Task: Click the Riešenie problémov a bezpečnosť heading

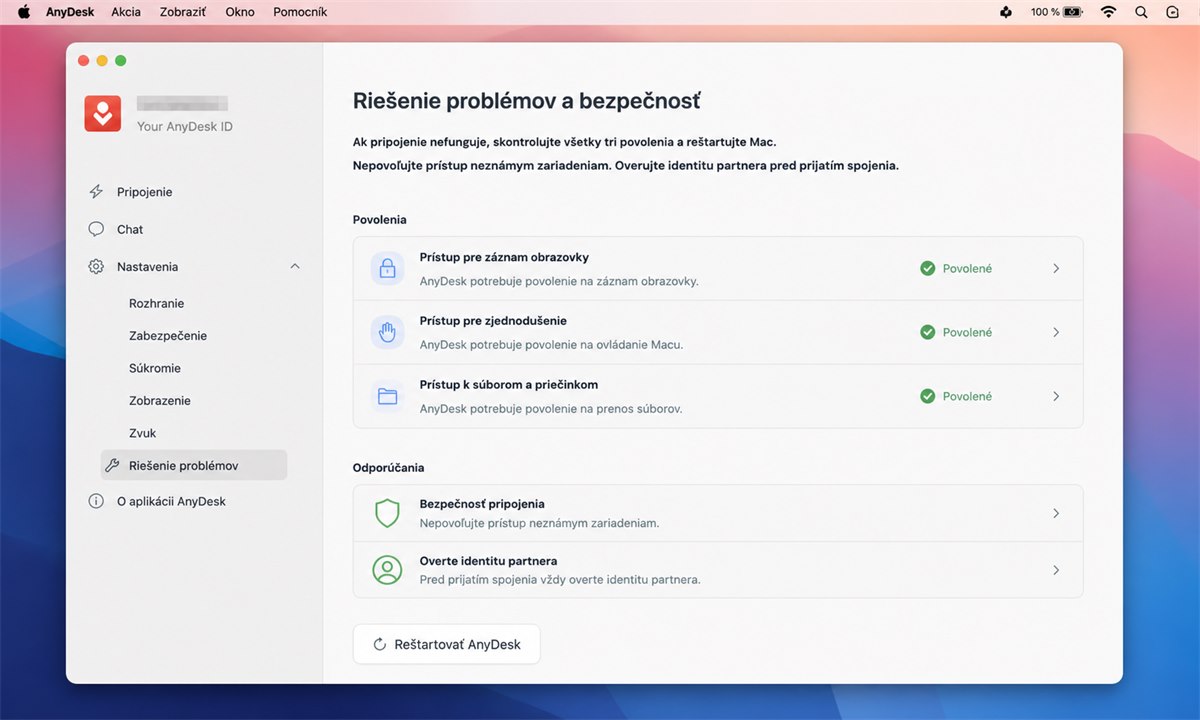Action: tap(527, 101)
